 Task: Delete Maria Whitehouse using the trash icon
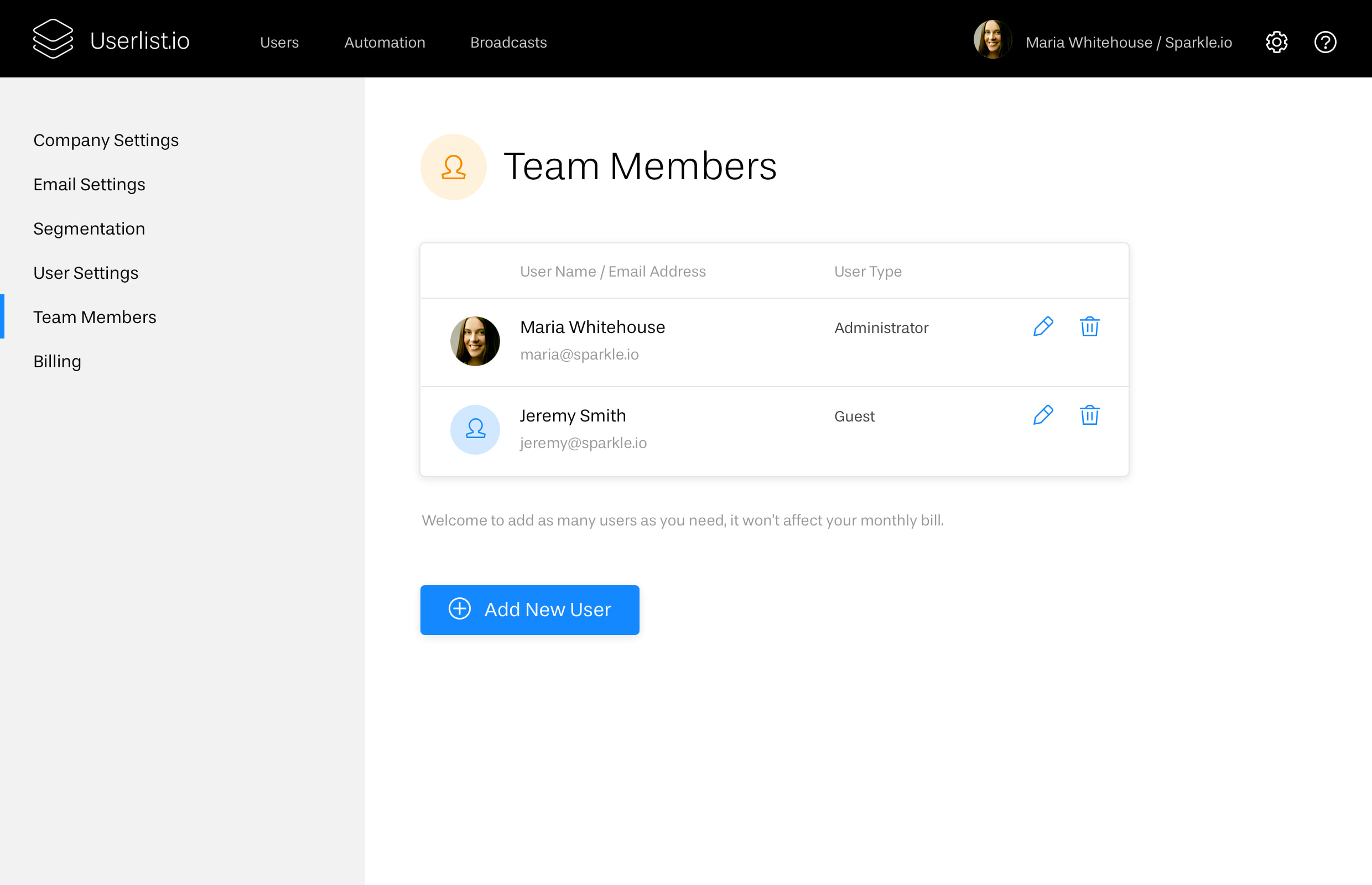click(x=1090, y=326)
